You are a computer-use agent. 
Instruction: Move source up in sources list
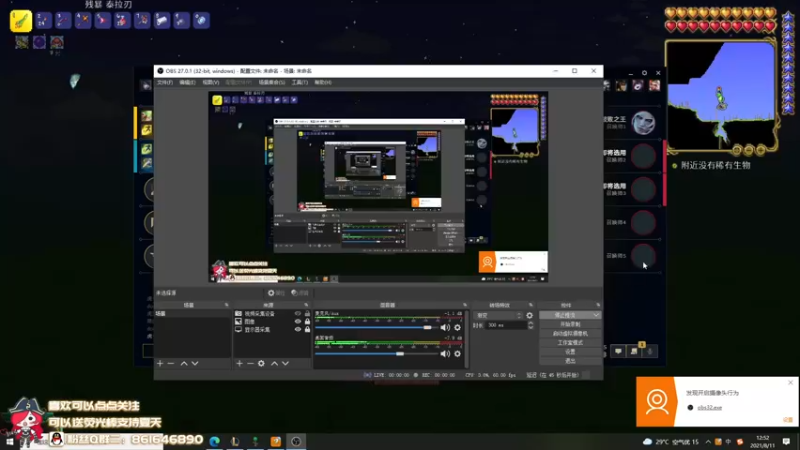click(x=274, y=363)
